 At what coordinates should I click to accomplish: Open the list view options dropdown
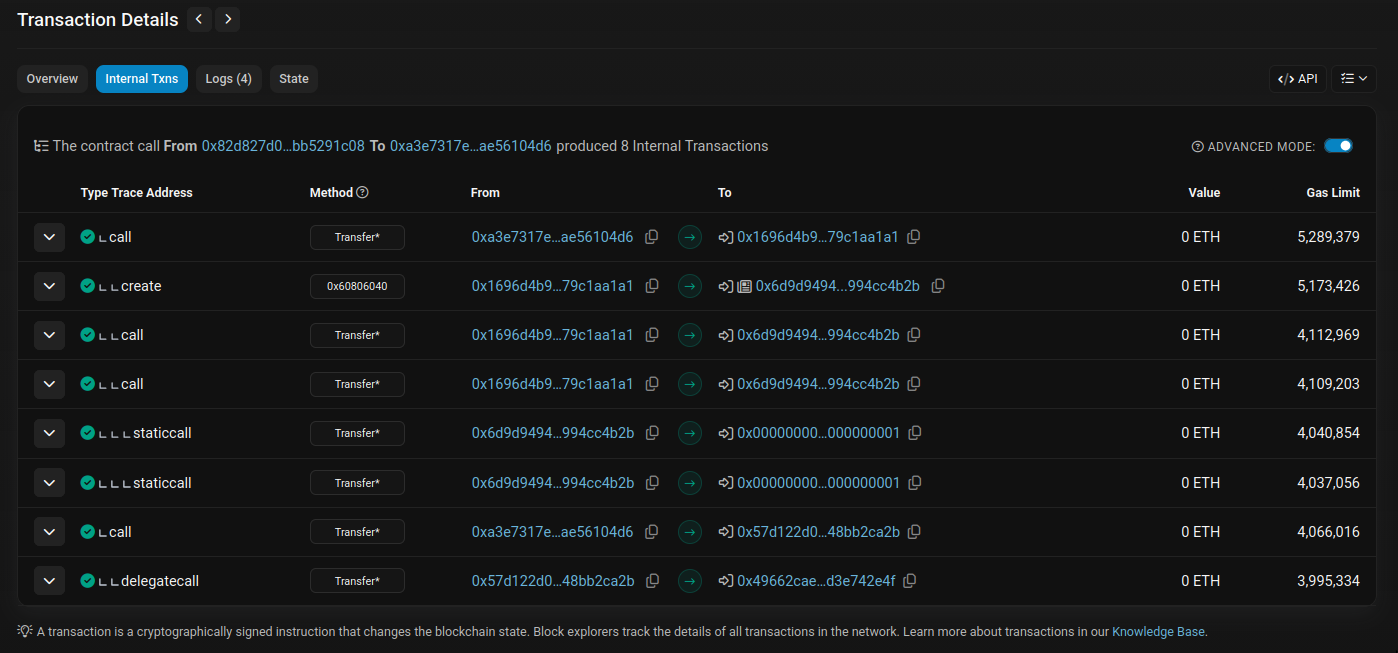click(1354, 79)
